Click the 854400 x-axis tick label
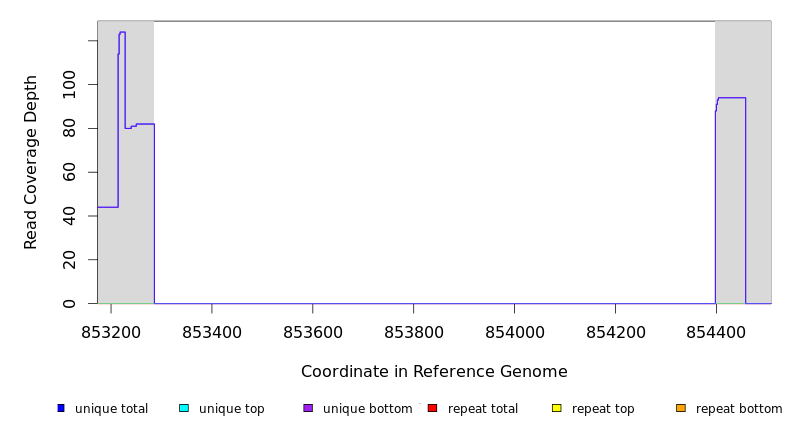 click(716, 332)
